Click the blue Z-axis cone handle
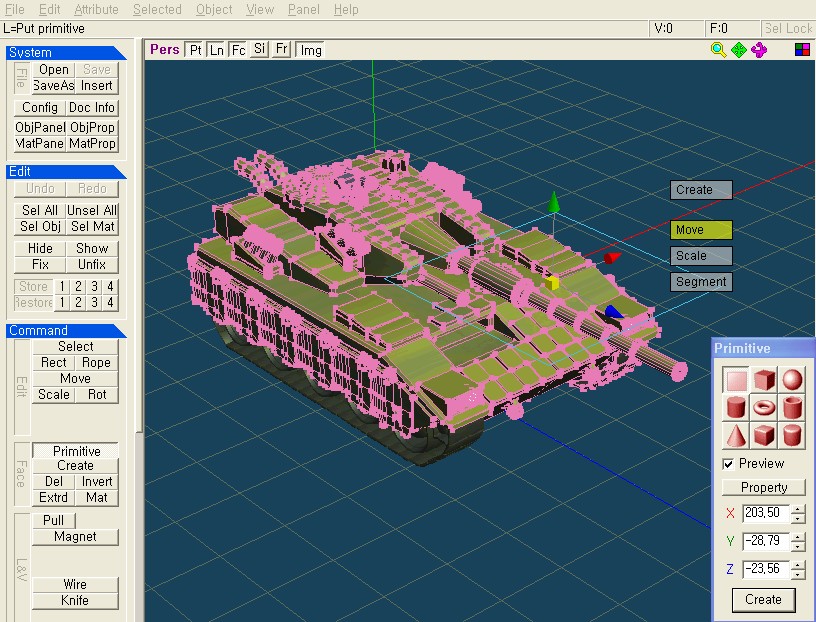This screenshot has width=816, height=622. (x=614, y=312)
